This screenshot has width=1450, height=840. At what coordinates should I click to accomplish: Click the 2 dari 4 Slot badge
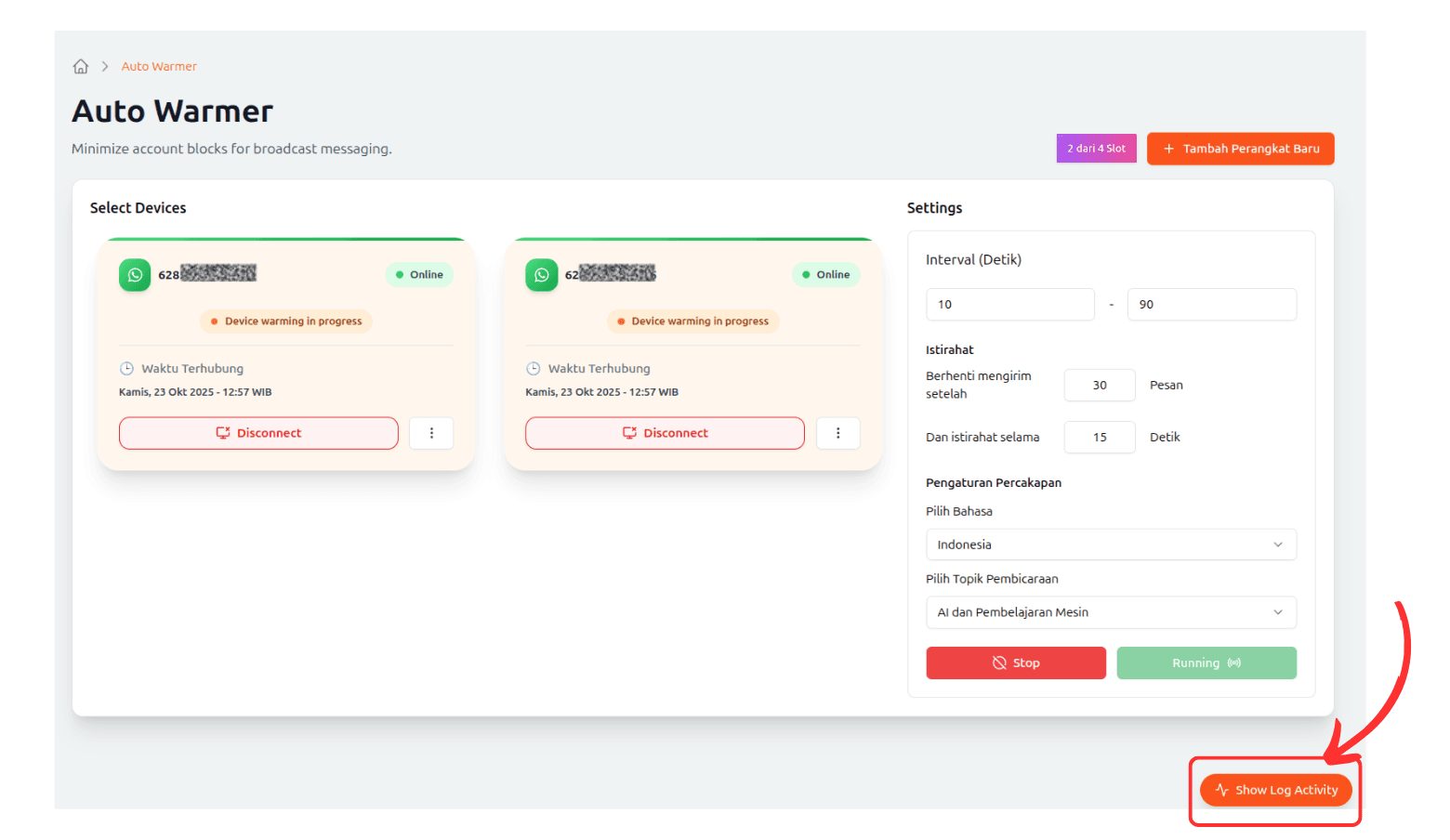(x=1096, y=149)
